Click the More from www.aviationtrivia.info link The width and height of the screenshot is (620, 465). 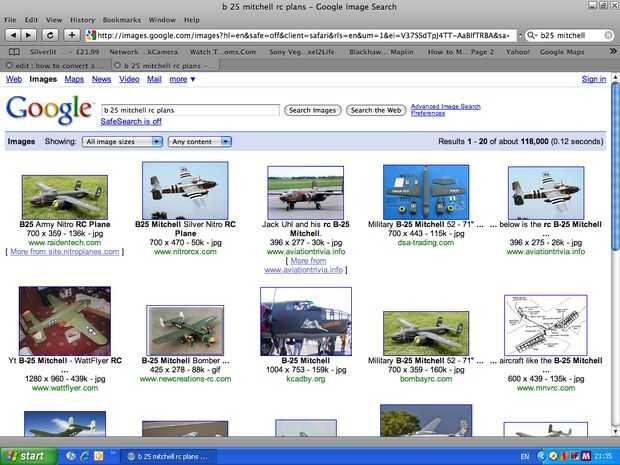coord(305,265)
